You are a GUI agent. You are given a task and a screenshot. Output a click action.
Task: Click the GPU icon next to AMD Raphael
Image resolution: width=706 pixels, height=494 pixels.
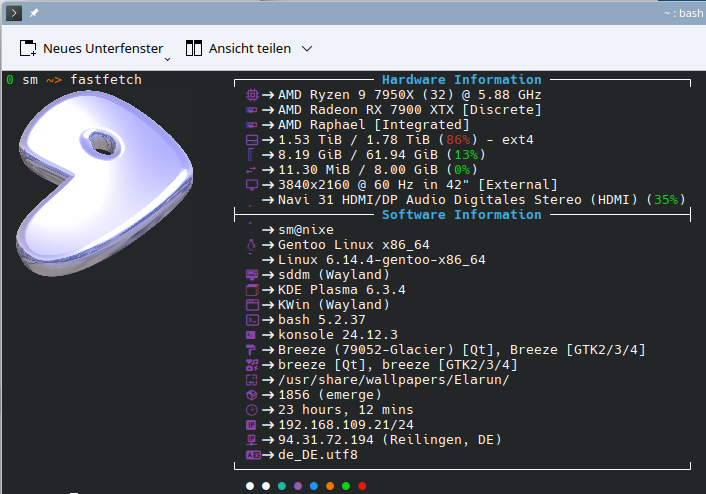pos(252,125)
